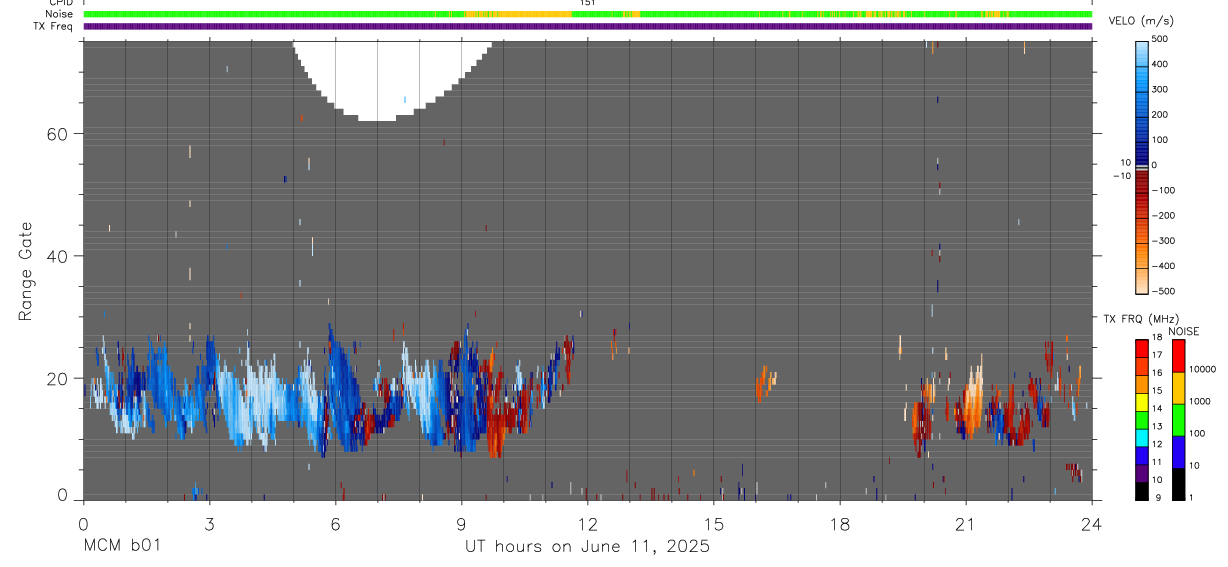Click the 21 UT hour tick label
The height and width of the screenshot is (567, 1228).
point(966,523)
